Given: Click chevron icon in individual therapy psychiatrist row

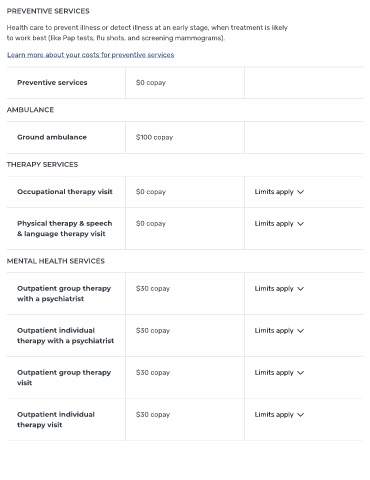Looking at the screenshot, I should tap(301, 331).
